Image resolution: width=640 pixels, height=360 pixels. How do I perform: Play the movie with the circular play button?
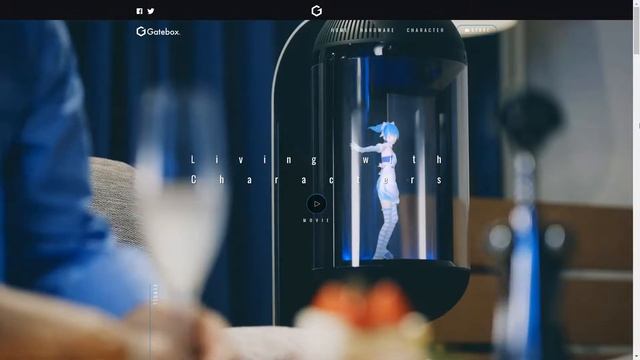coord(316,204)
